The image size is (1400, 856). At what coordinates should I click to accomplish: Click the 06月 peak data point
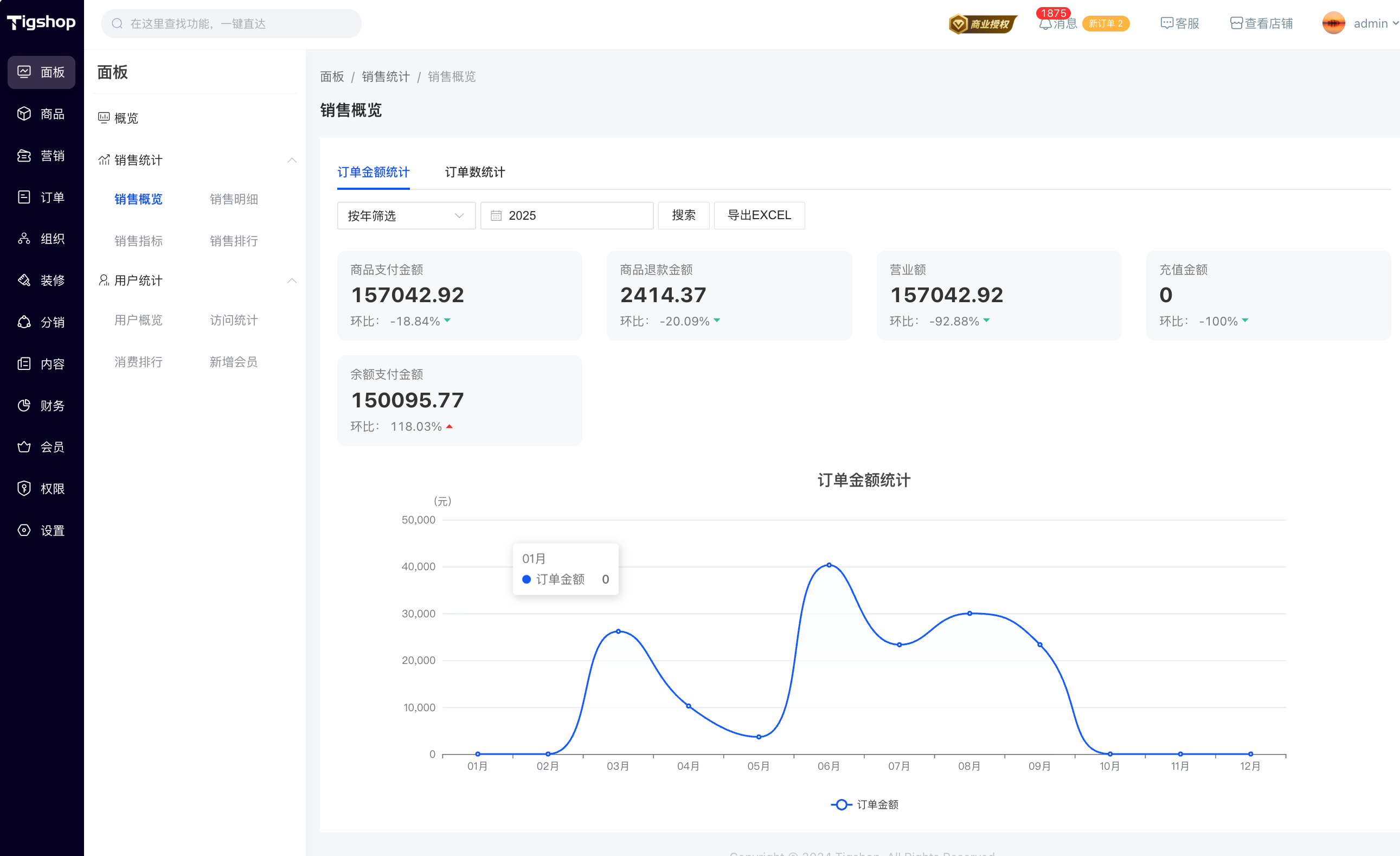829,565
